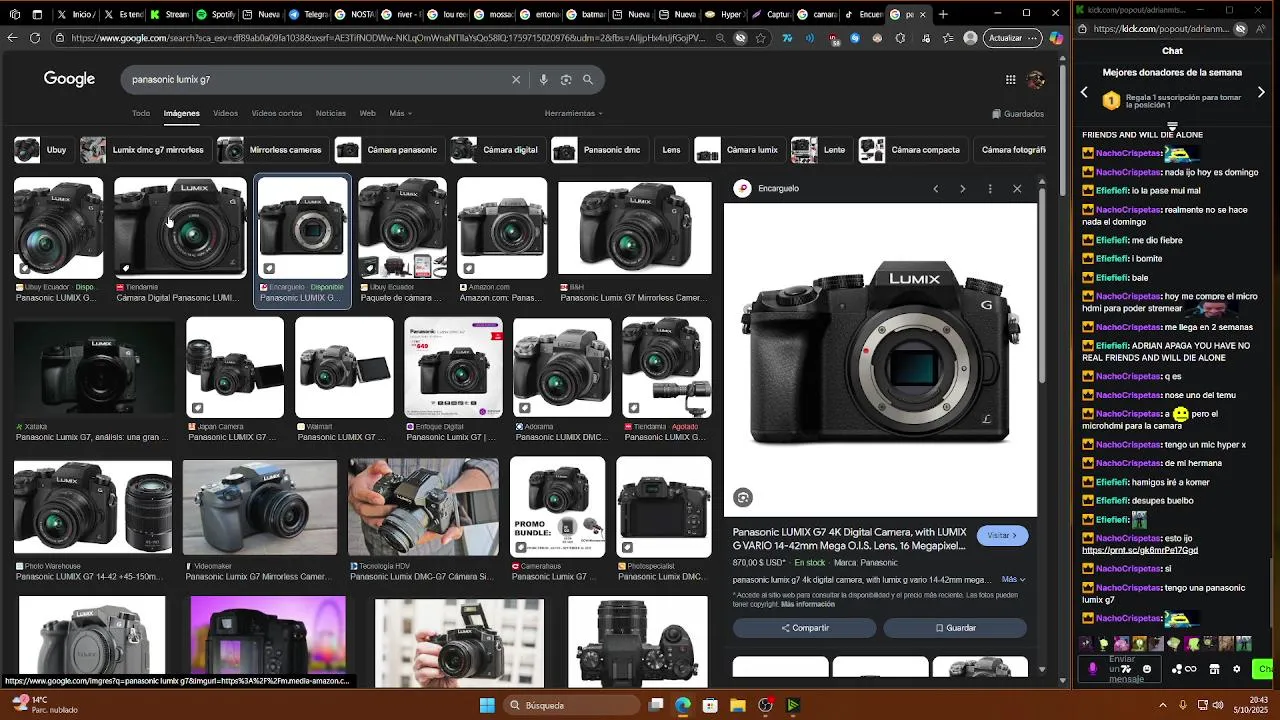Click the Actualizar browser button
1280x720 pixels.
click(x=1013, y=38)
